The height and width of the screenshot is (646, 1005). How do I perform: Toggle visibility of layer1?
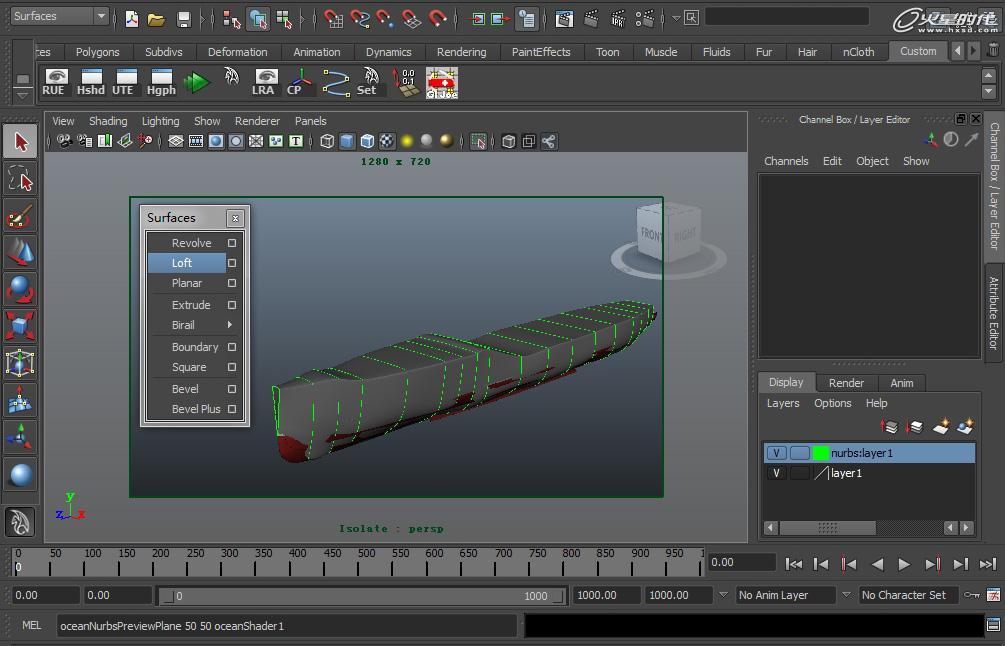pyautogui.click(x=776, y=473)
